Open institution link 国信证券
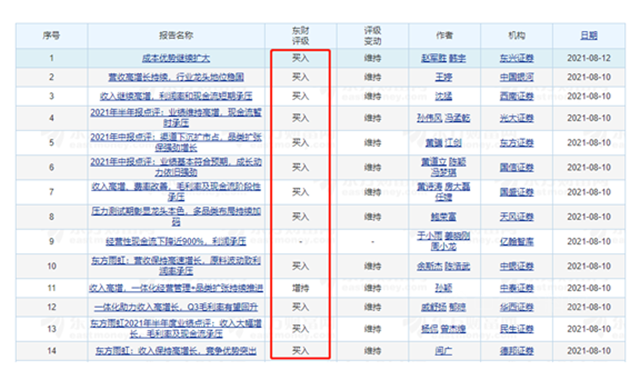 pos(517,168)
